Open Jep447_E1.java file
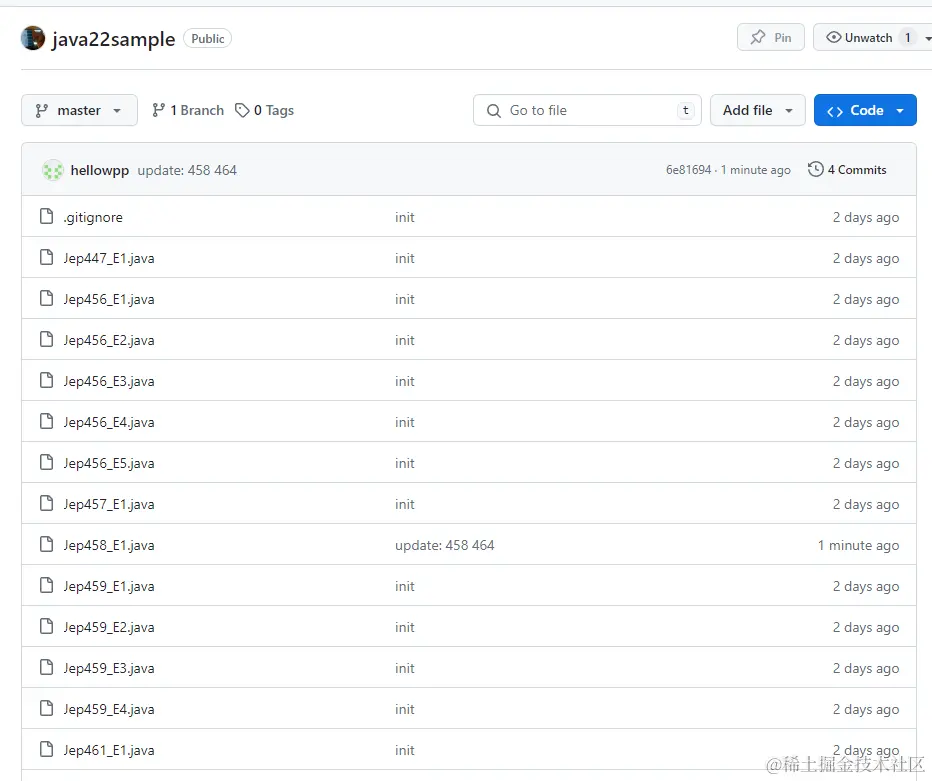Viewport: 932px width, 781px height. pyautogui.click(x=109, y=258)
